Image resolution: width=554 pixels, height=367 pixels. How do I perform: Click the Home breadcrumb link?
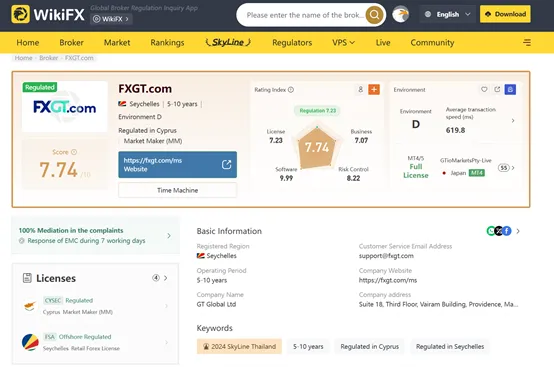[23, 58]
